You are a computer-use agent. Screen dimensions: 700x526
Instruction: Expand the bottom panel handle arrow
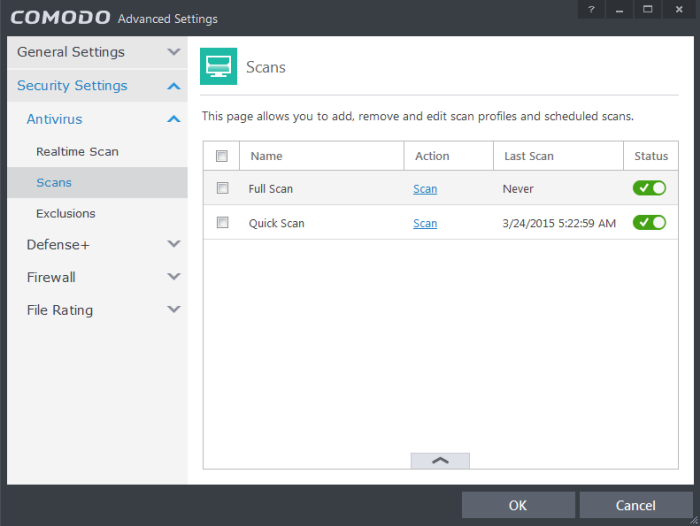(439, 460)
